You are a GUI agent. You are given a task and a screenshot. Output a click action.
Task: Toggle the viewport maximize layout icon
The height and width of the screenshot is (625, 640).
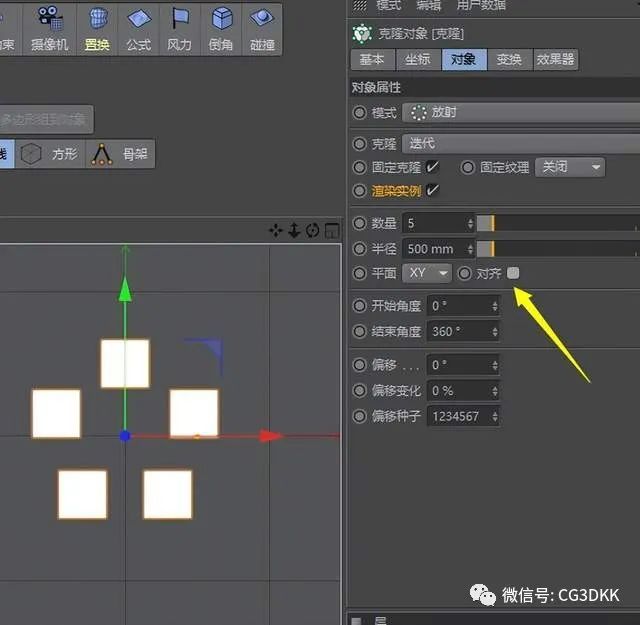coord(331,231)
